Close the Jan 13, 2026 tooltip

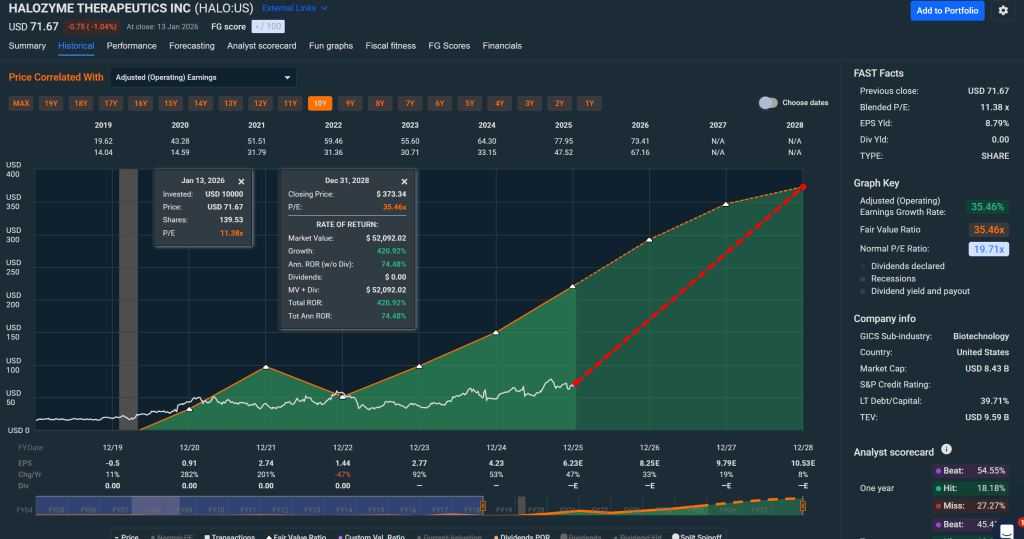point(241,182)
